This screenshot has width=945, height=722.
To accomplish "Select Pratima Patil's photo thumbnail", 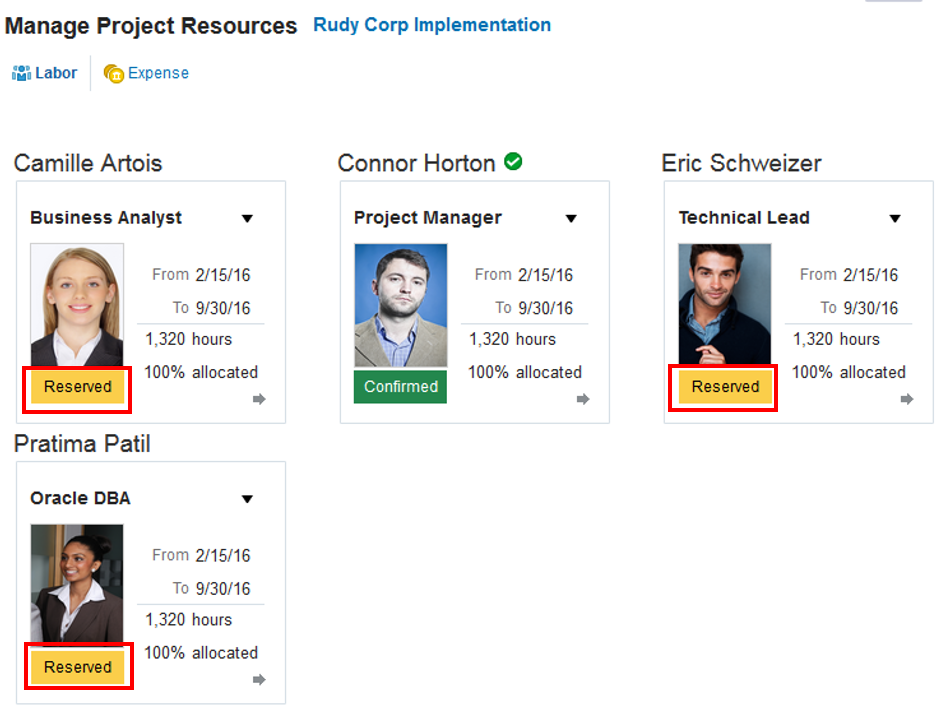I will [x=77, y=585].
